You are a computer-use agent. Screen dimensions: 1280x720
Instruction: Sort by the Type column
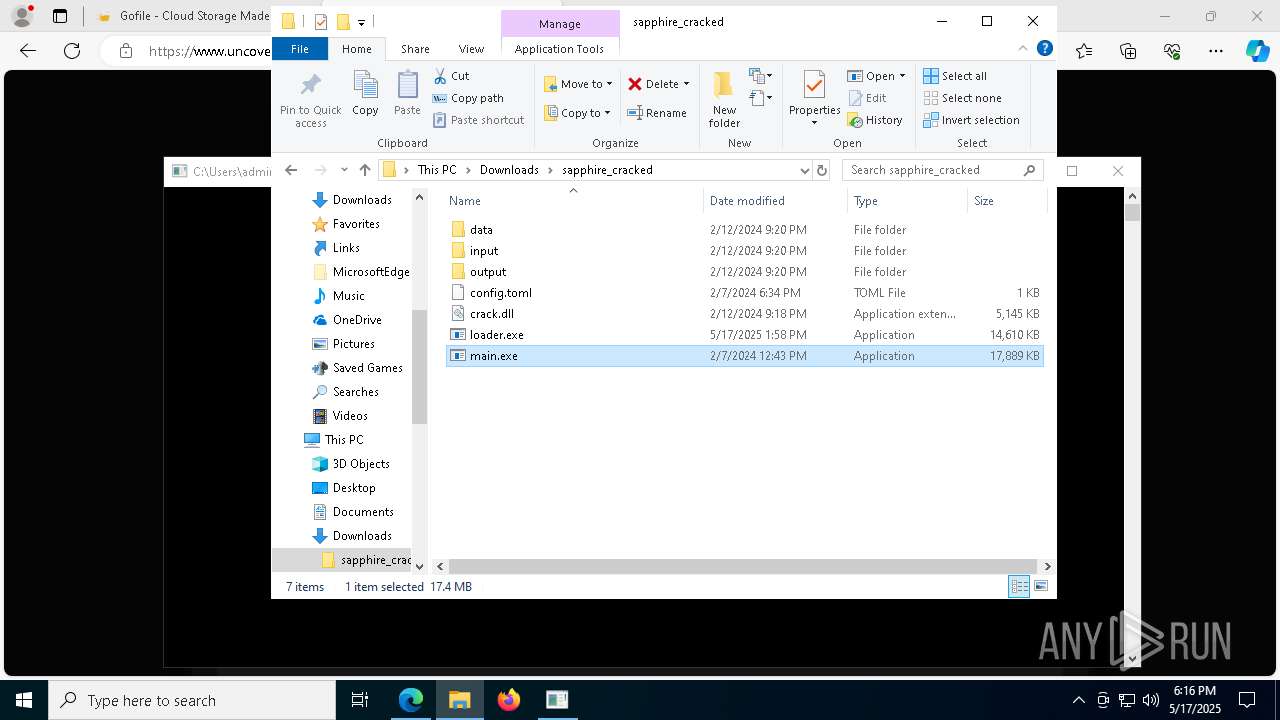(907, 201)
